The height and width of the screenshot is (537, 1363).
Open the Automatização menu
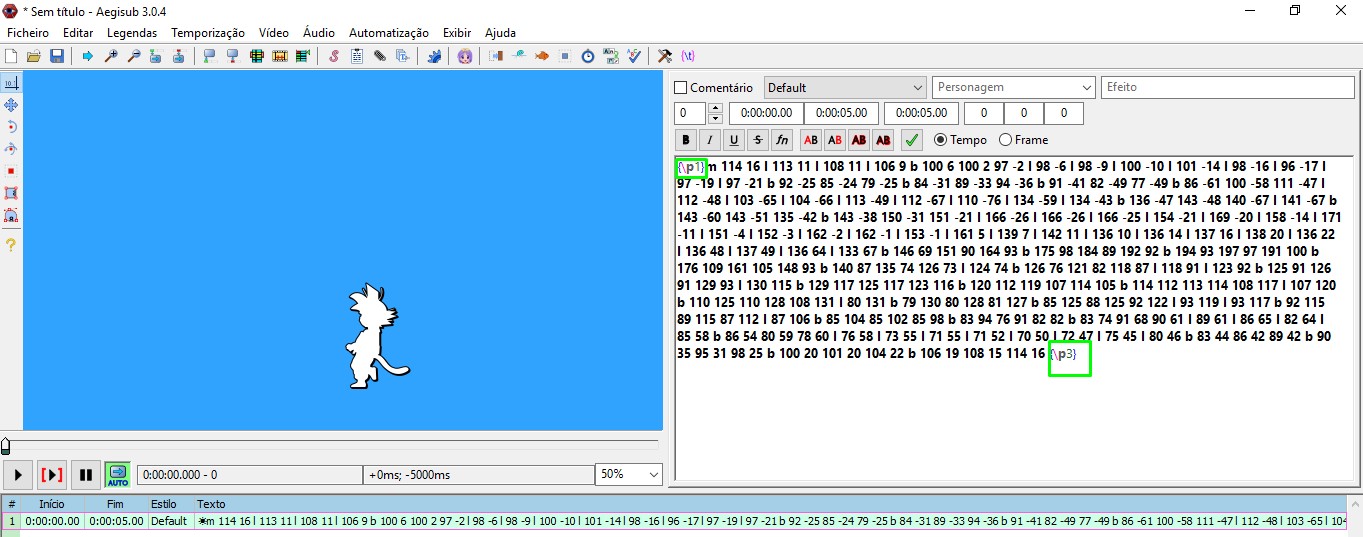tap(389, 33)
